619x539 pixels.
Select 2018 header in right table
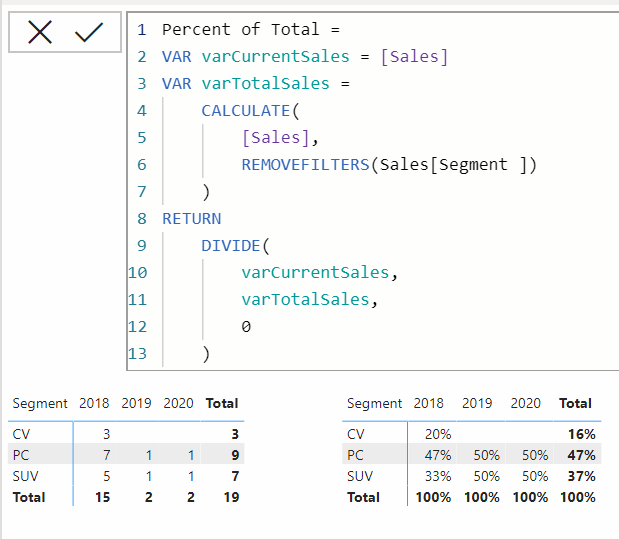click(428, 403)
